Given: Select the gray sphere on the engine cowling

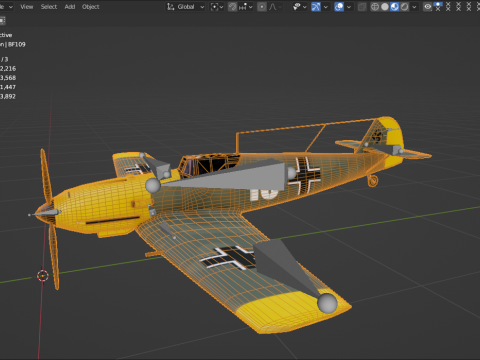Looking at the screenshot, I should (153, 186).
